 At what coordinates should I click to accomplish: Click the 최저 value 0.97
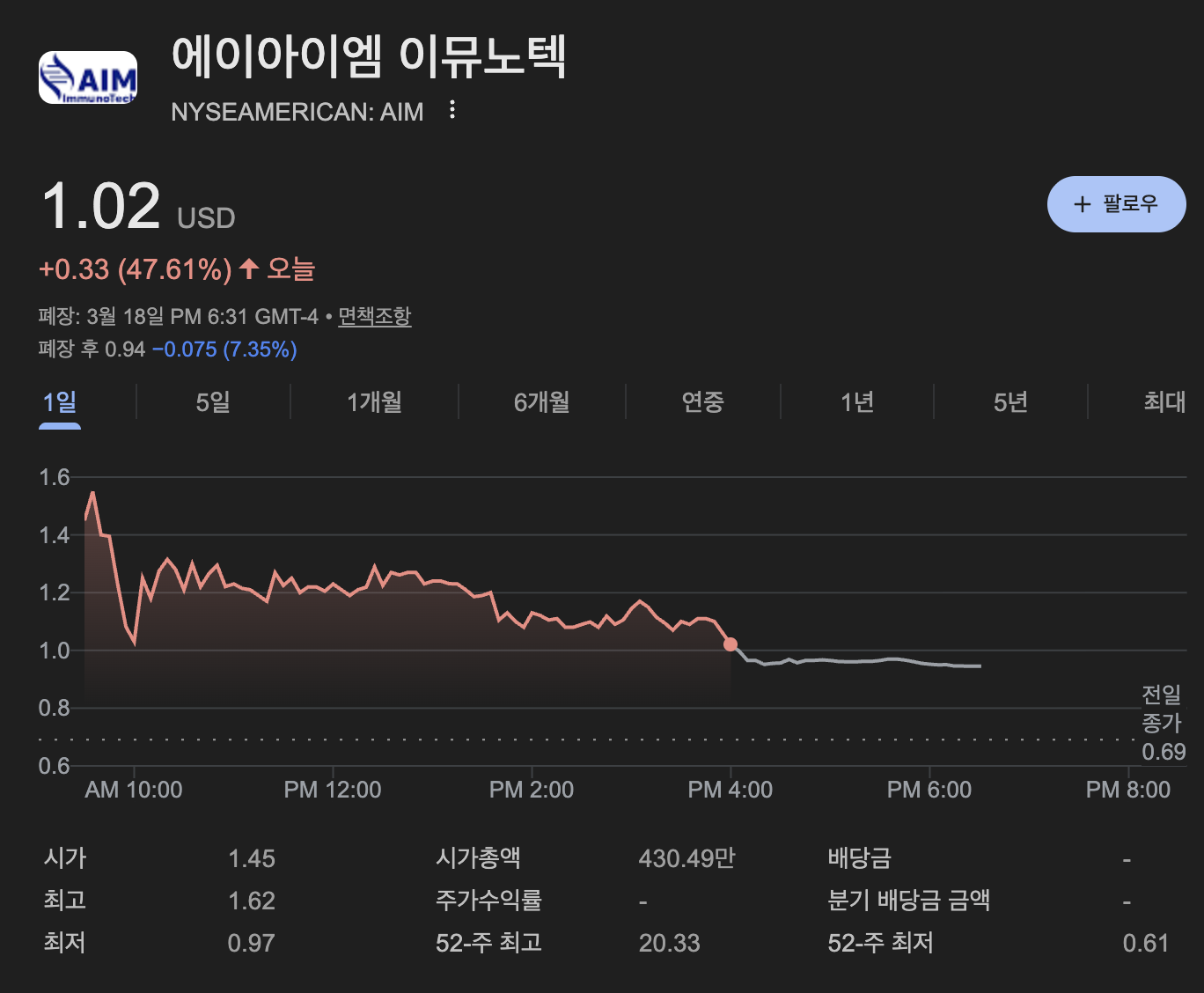point(252,943)
